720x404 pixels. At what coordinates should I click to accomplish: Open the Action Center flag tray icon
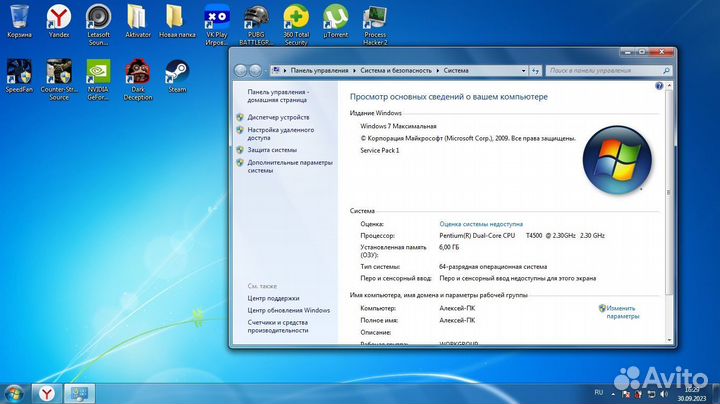click(x=626, y=394)
